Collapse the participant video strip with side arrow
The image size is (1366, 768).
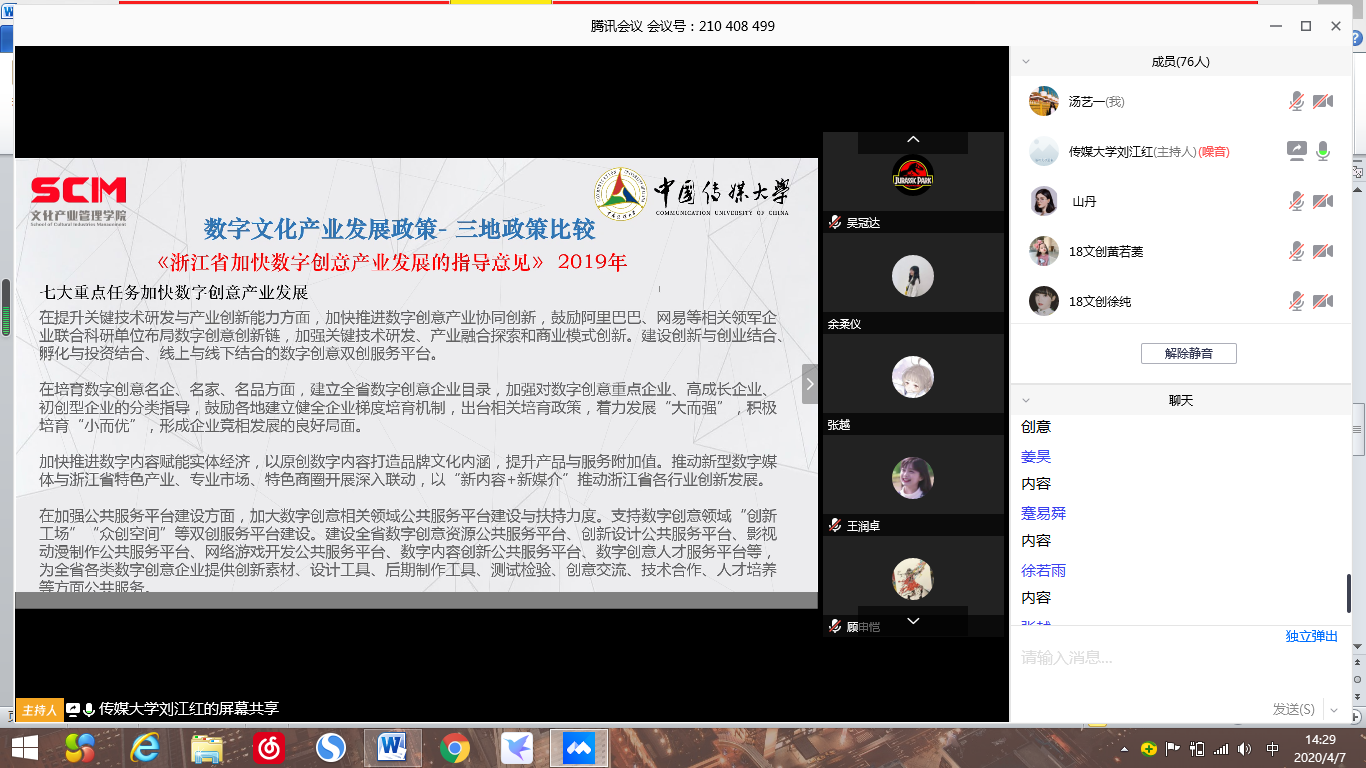pos(810,383)
